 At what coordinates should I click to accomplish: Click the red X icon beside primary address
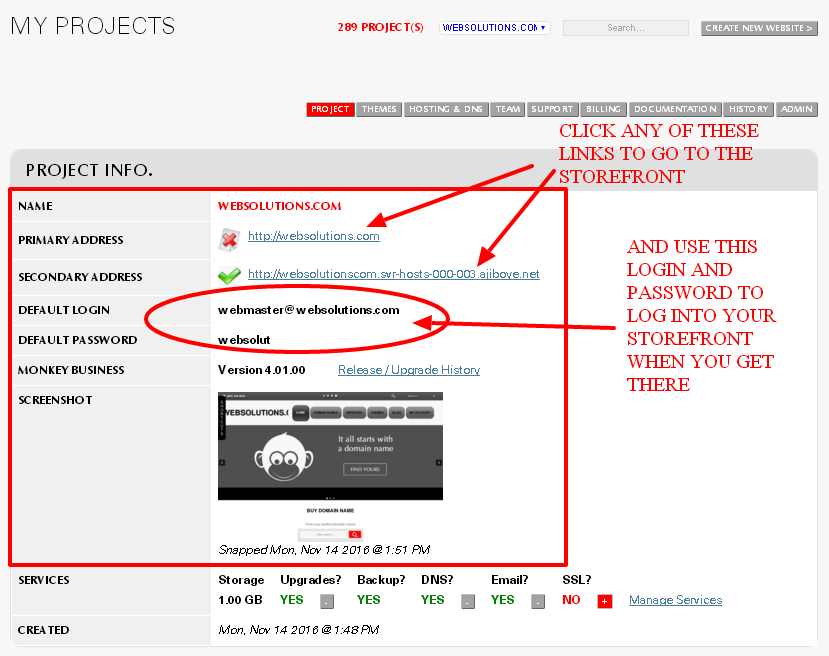[x=229, y=239]
